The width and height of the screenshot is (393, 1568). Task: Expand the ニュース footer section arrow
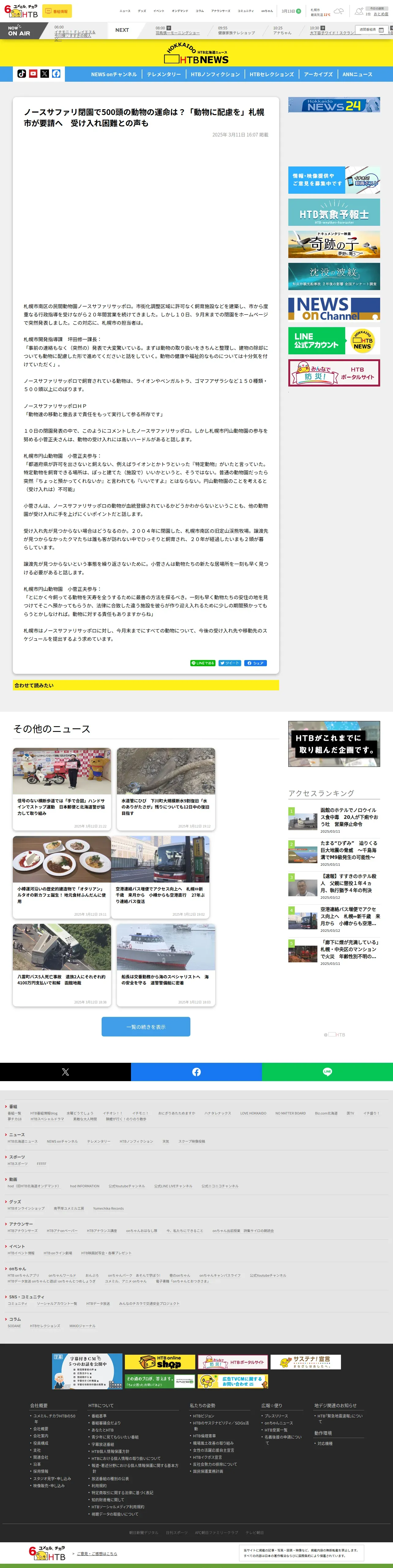pos(6,1135)
